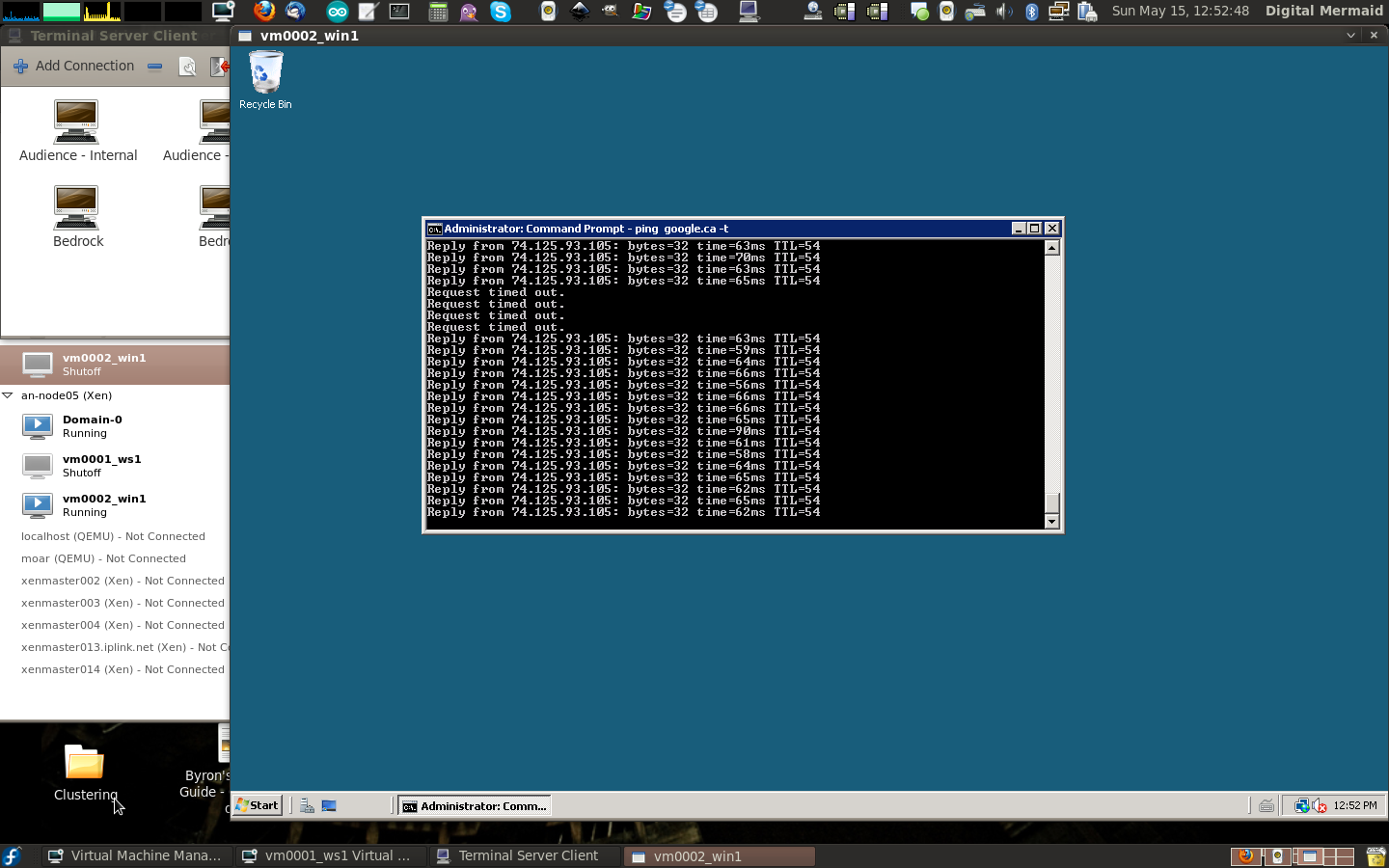Open the Fedora main menu
1389x868 pixels.
coord(12,855)
